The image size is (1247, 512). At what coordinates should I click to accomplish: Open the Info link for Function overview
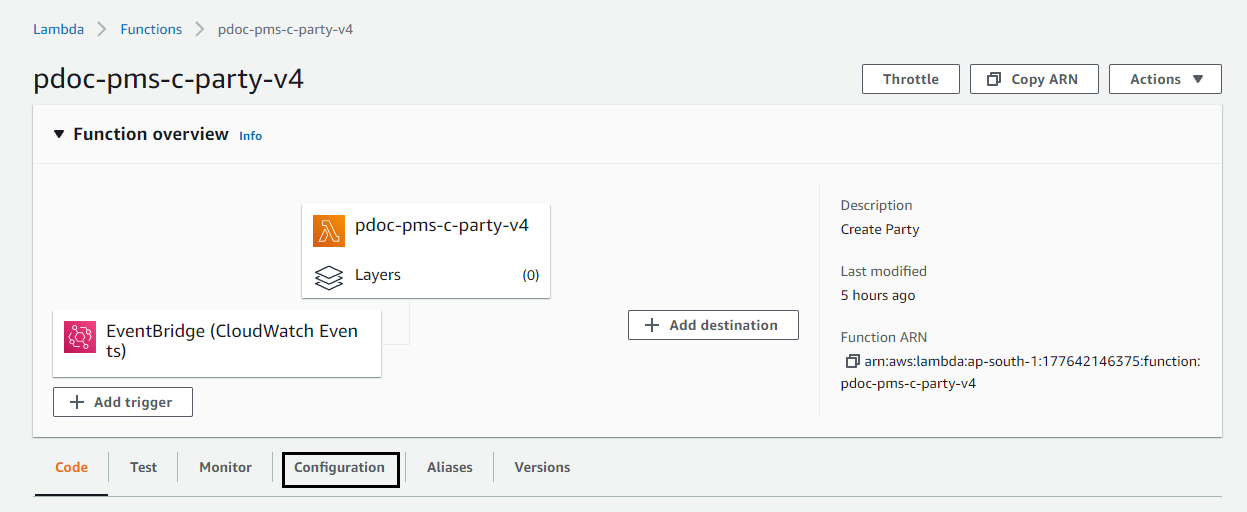point(250,136)
